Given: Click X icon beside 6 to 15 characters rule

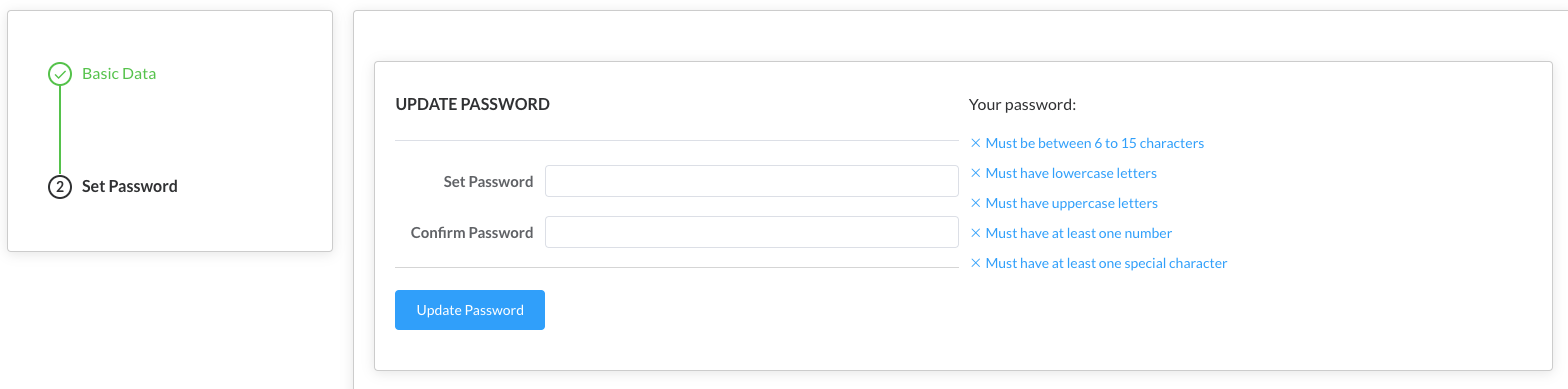Looking at the screenshot, I should tap(976, 143).
